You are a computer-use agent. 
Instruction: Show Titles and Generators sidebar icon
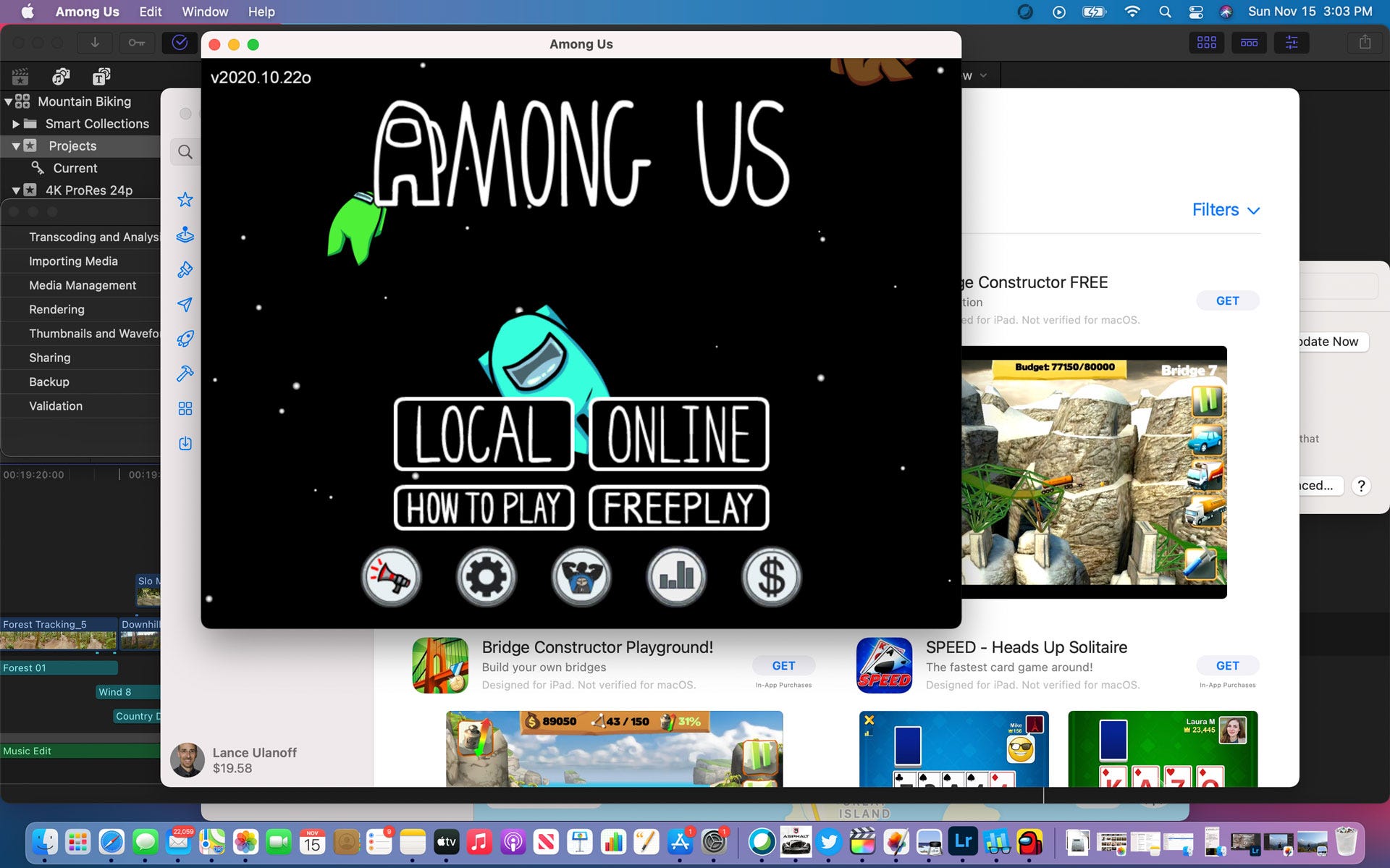pyautogui.click(x=101, y=76)
